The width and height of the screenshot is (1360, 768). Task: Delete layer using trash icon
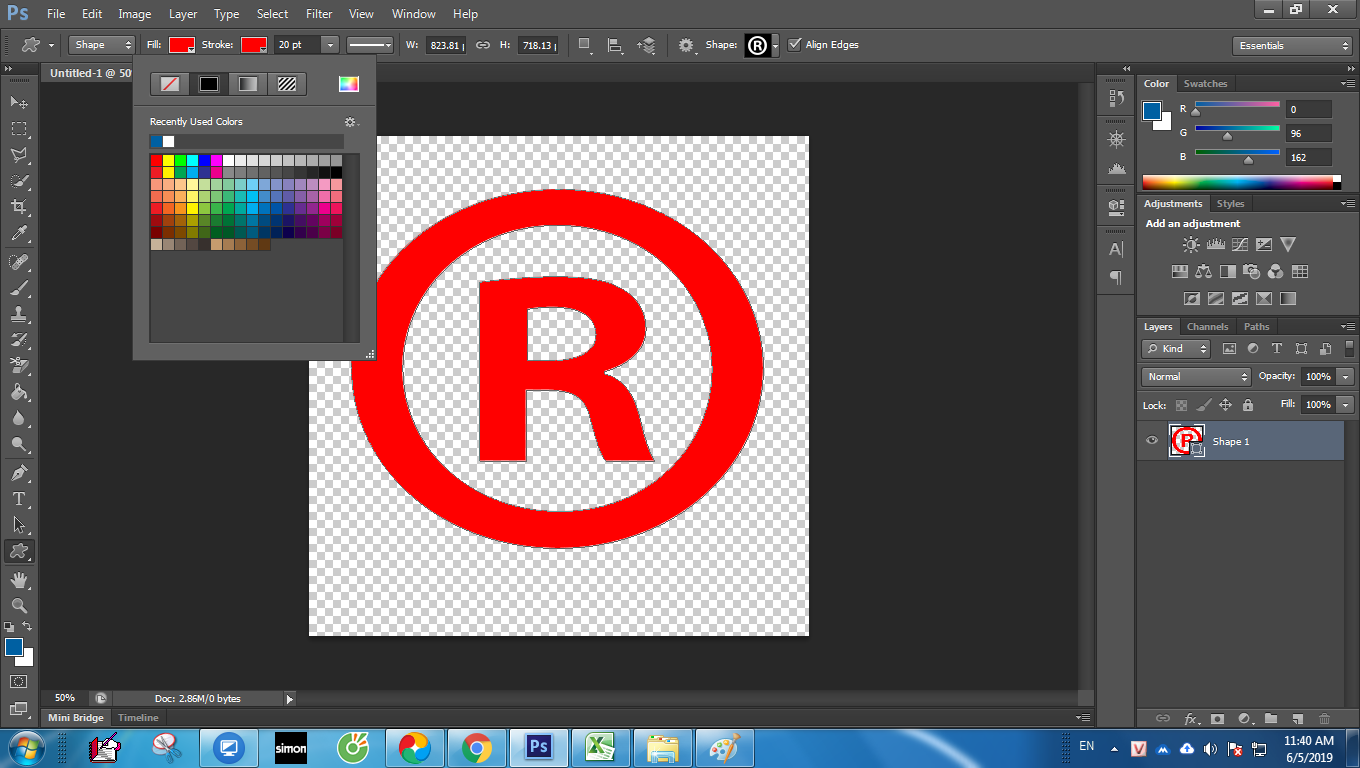(x=1324, y=718)
